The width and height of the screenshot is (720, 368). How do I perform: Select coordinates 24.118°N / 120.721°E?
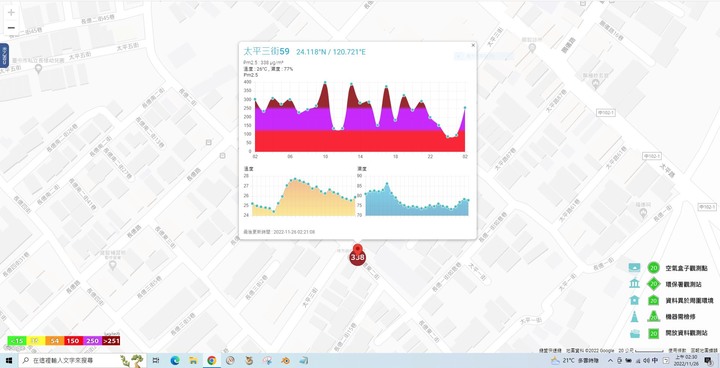tap(331, 52)
